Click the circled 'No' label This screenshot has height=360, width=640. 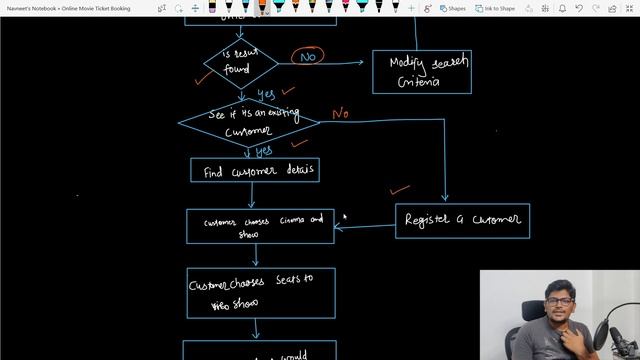(x=308, y=57)
